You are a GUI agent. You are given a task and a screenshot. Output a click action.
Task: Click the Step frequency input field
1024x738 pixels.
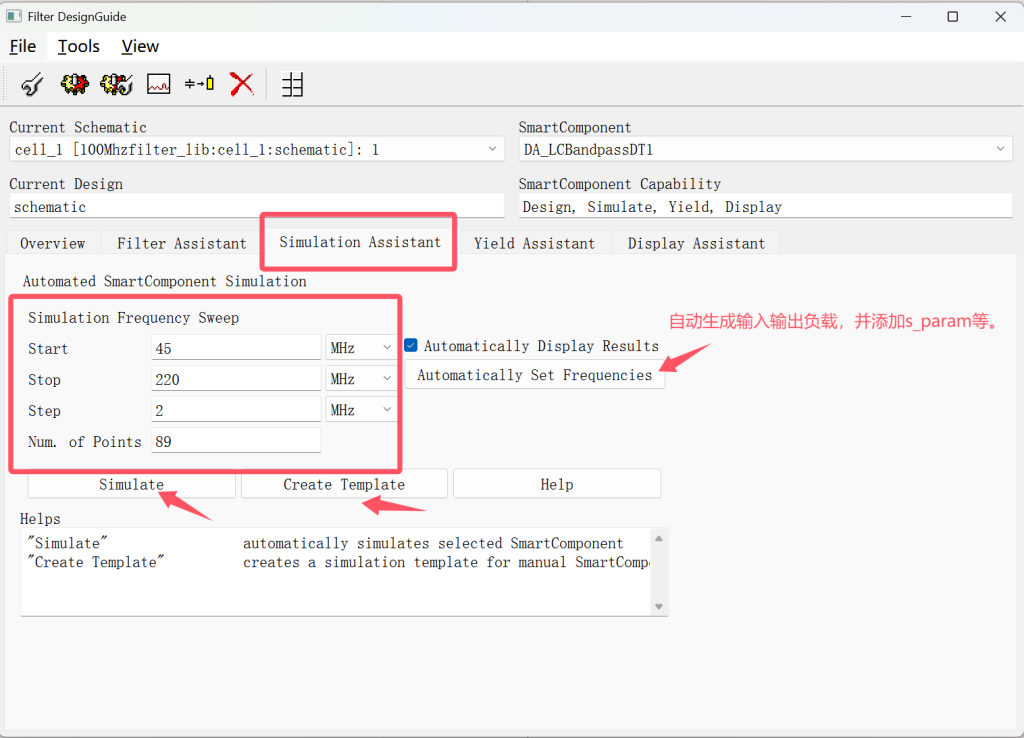tap(236, 410)
